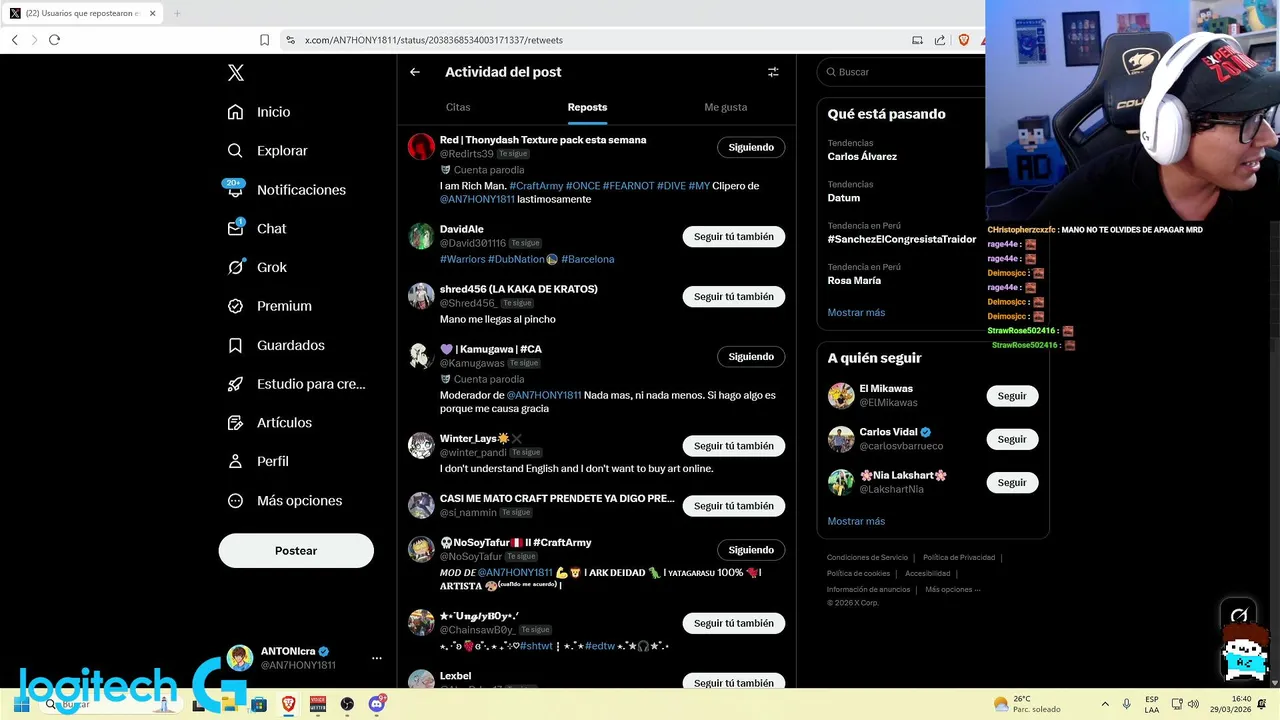The width and height of the screenshot is (1280, 720).
Task: Open Perfil person icon
Action: point(235,461)
